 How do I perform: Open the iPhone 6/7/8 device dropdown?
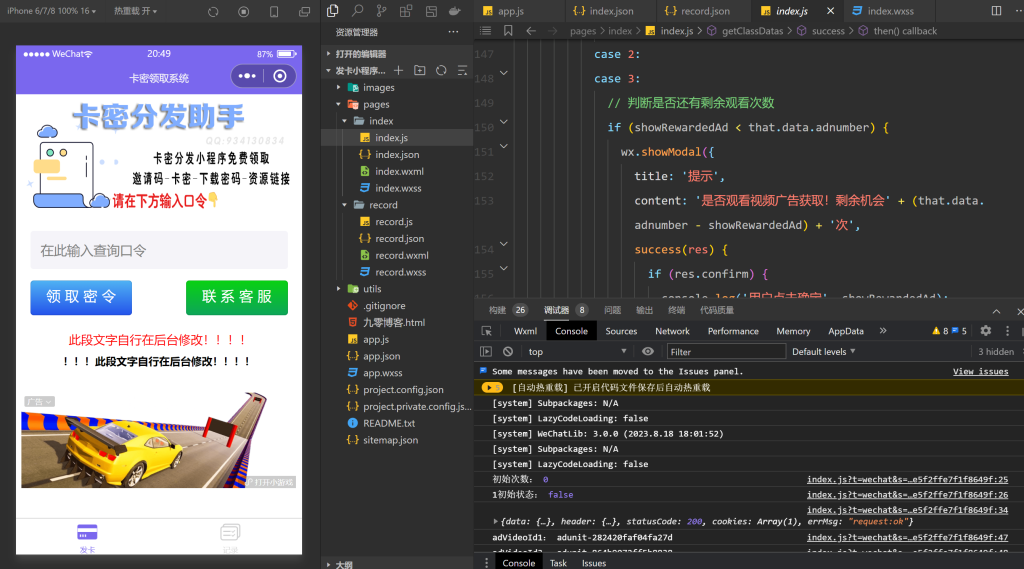pos(51,11)
